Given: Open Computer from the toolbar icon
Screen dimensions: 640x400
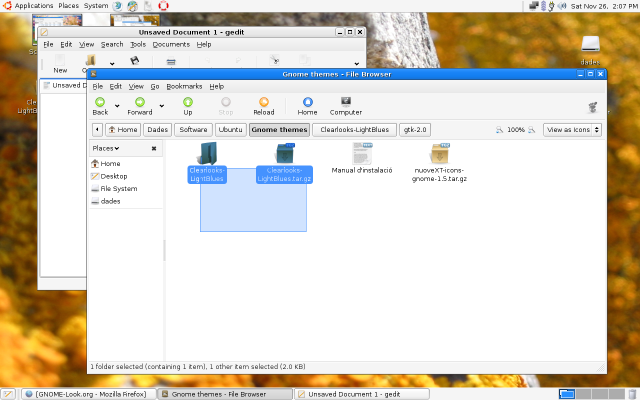Looking at the screenshot, I should tap(346, 102).
